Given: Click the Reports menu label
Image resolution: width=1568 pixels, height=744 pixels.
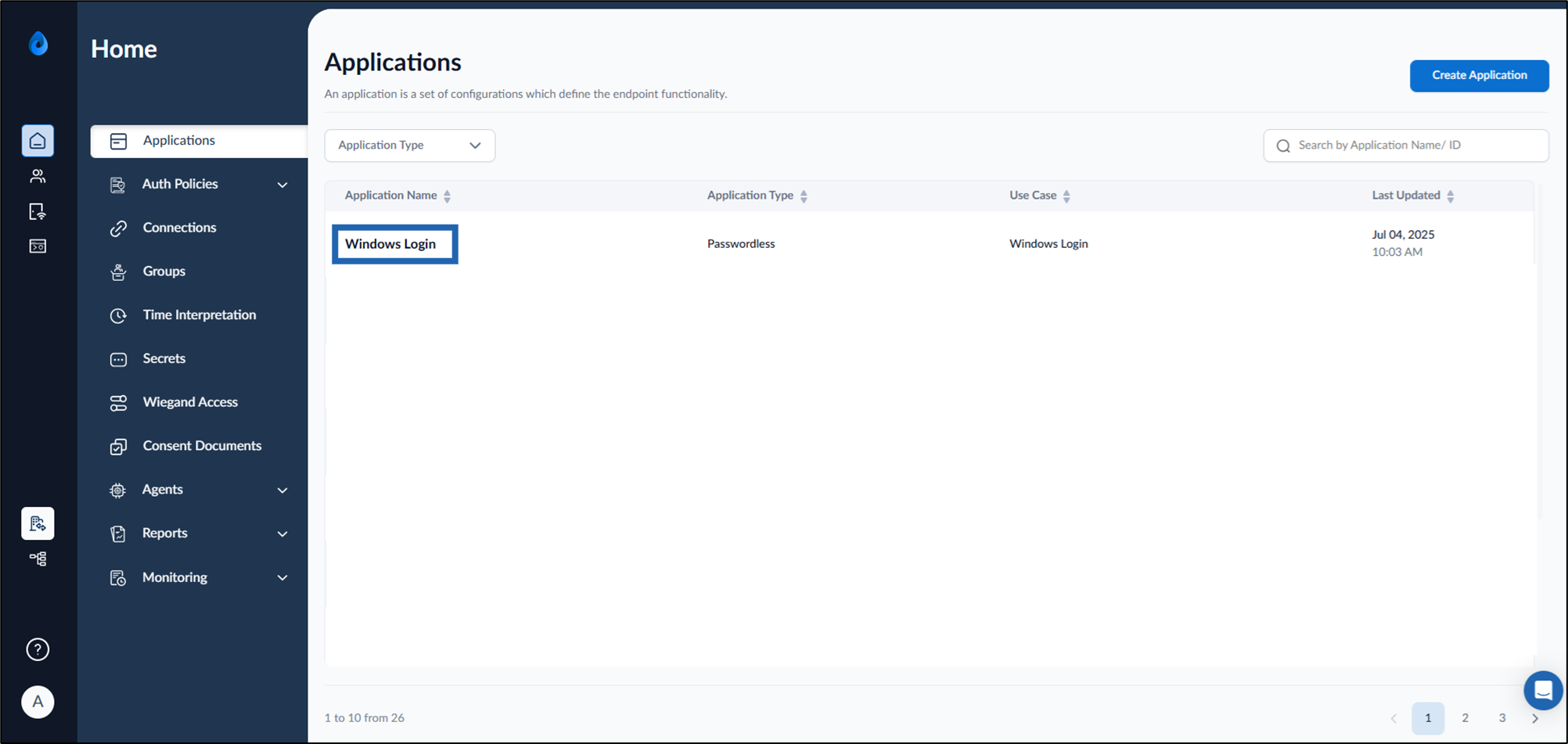Looking at the screenshot, I should coord(165,533).
